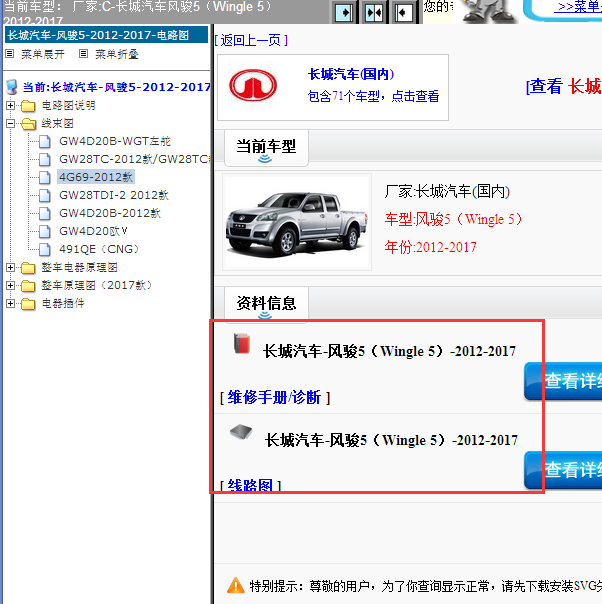Click the document icon for GW28TDI-2 2012款
The width and height of the screenshot is (602, 604).
(x=45, y=196)
